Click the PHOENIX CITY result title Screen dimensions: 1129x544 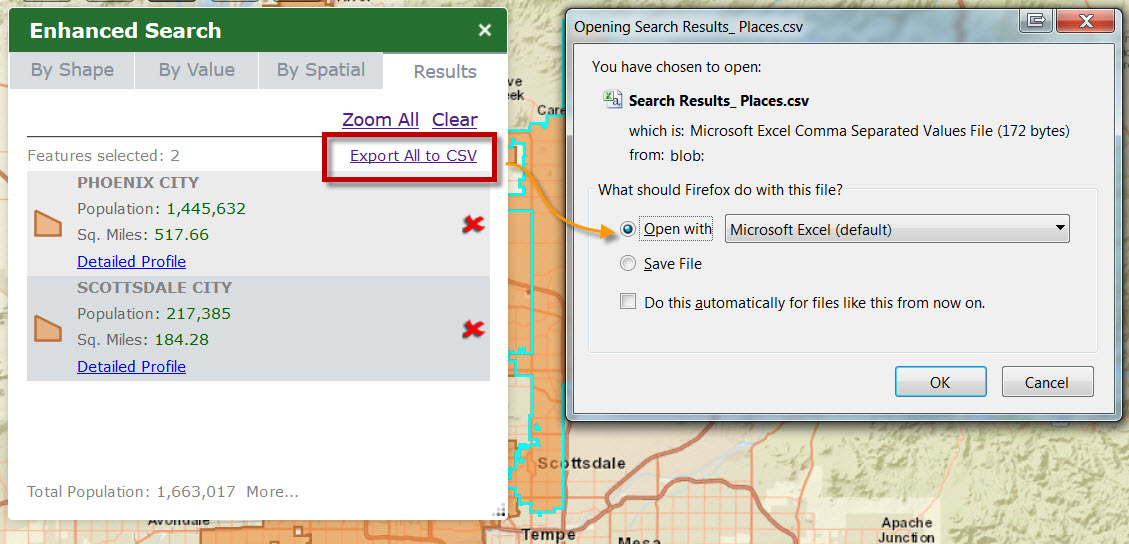pos(138,183)
